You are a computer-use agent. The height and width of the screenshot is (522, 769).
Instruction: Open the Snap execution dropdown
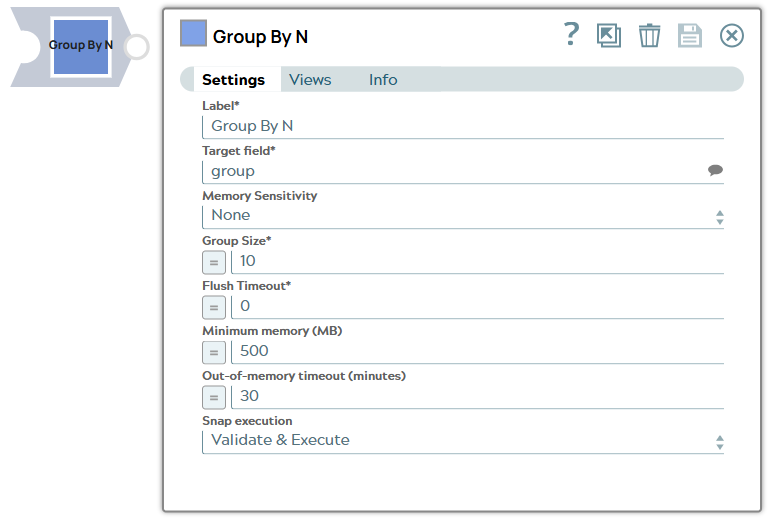[462, 441]
